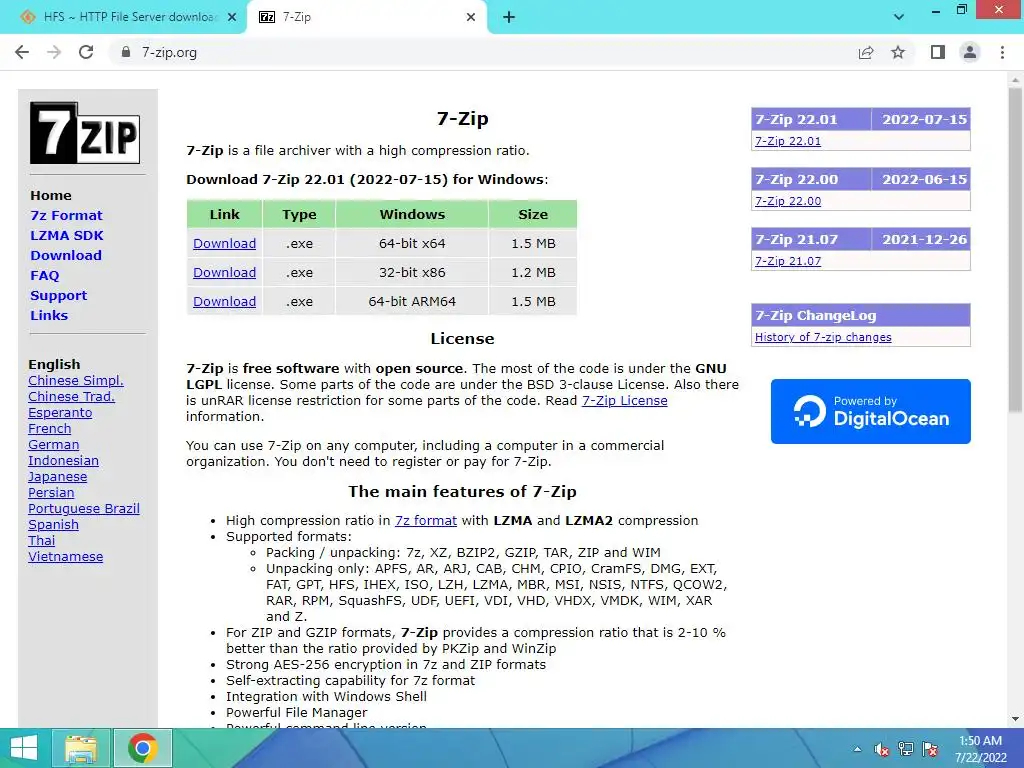1024x768 pixels.
Task: Switch language to Indonesian
Action: [x=63, y=460]
